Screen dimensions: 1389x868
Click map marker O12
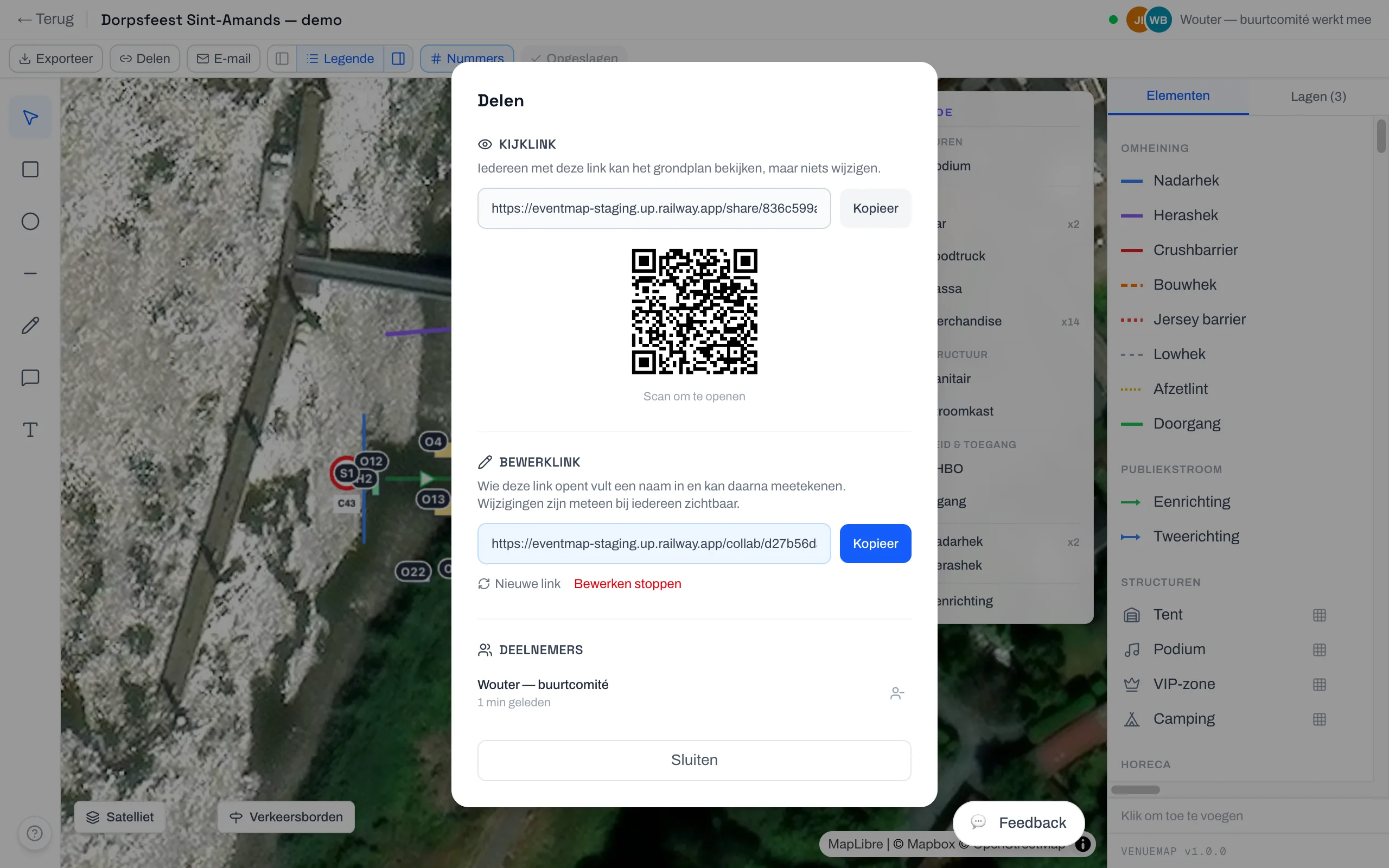pyautogui.click(x=371, y=461)
